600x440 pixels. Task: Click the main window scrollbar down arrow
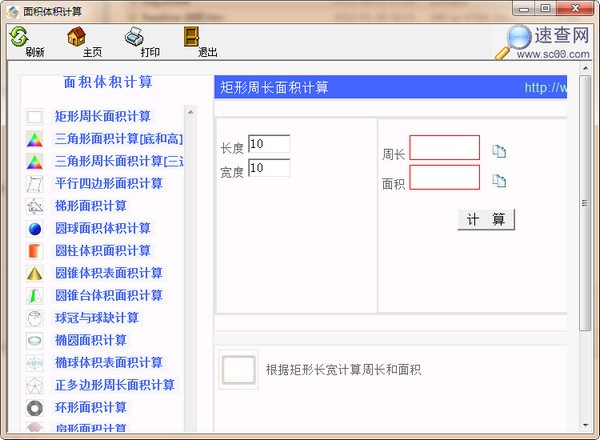click(585, 425)
